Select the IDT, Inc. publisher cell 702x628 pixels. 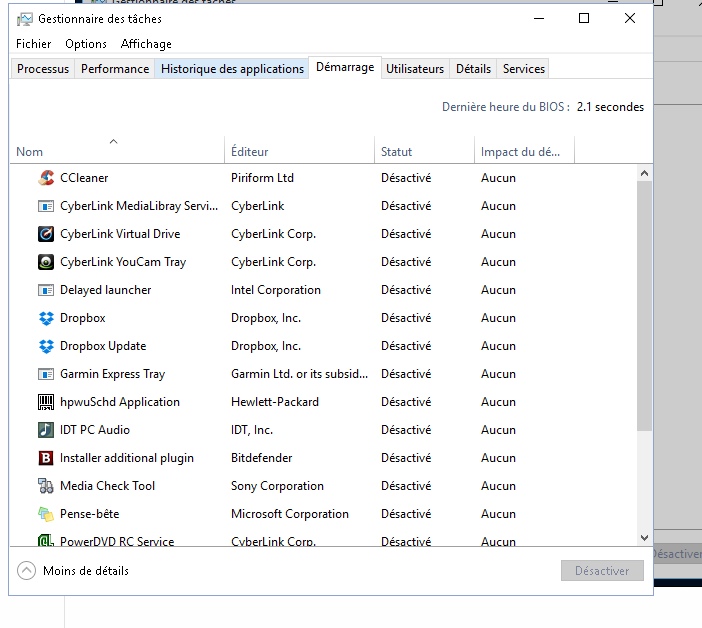252,430
